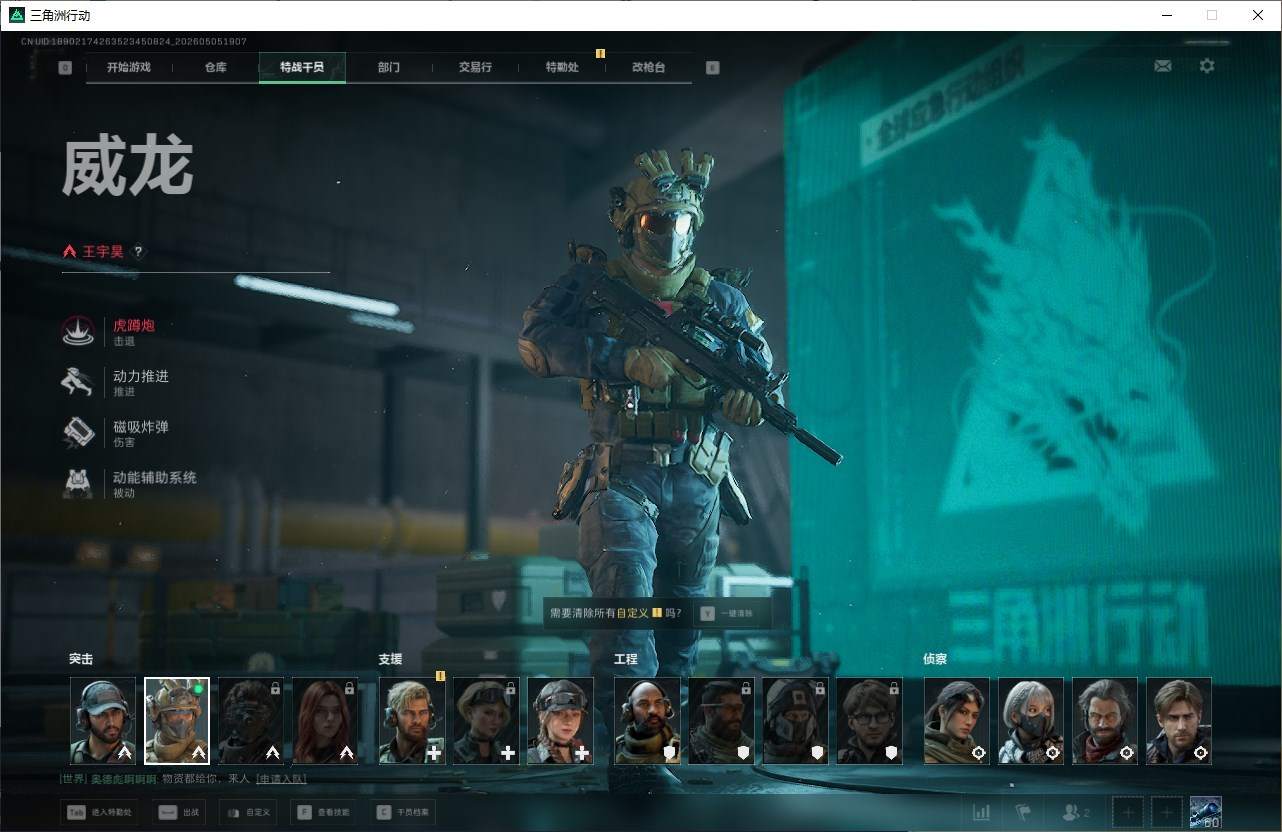Screen dimensions: 1282x832
Task: Select the last 侦察 operator portrait
Action: click(x=1179, y=721)
